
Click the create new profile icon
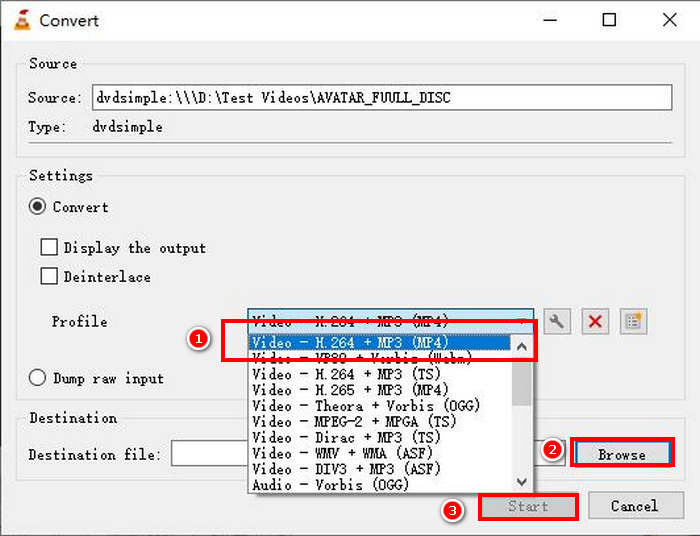(633, 321)
